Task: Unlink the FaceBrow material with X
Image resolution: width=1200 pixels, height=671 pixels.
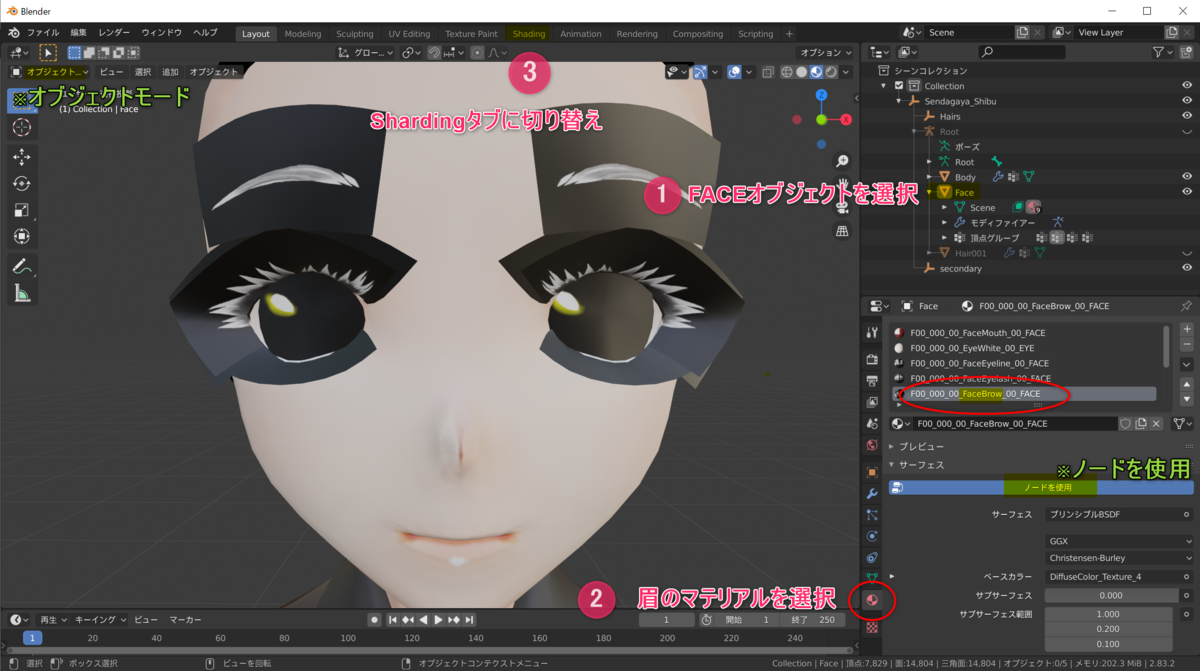Action: coord(1156,424)
